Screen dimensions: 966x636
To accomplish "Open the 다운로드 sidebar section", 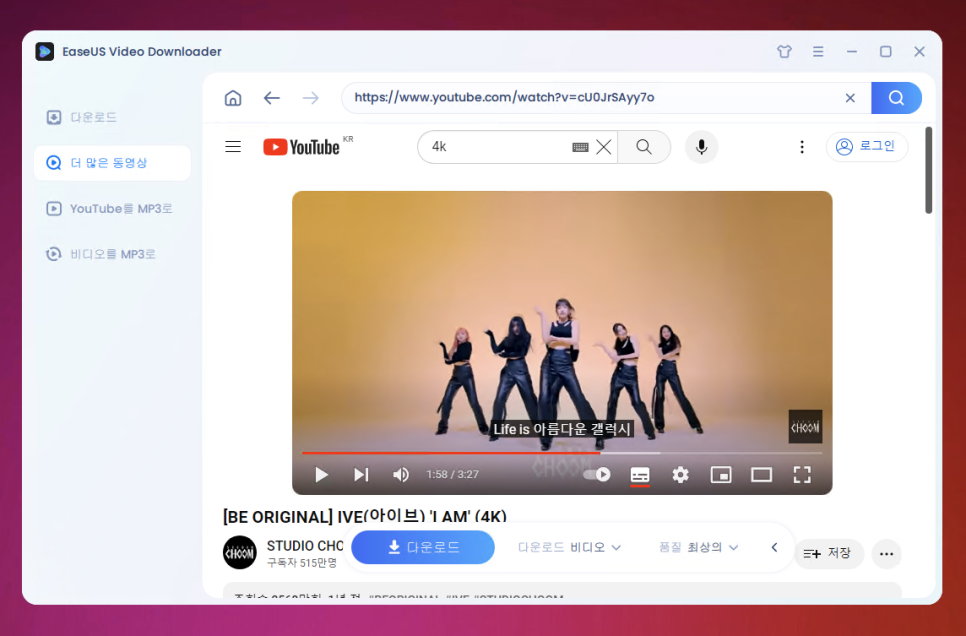I will click(x=112, y=117).
